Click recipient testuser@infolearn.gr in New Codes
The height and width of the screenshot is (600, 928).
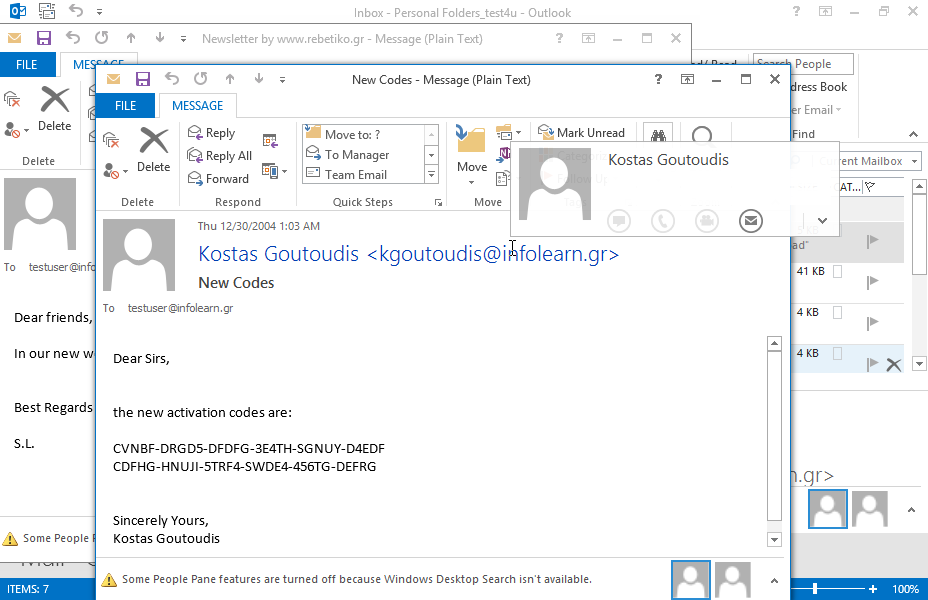[x=180, y=308]
